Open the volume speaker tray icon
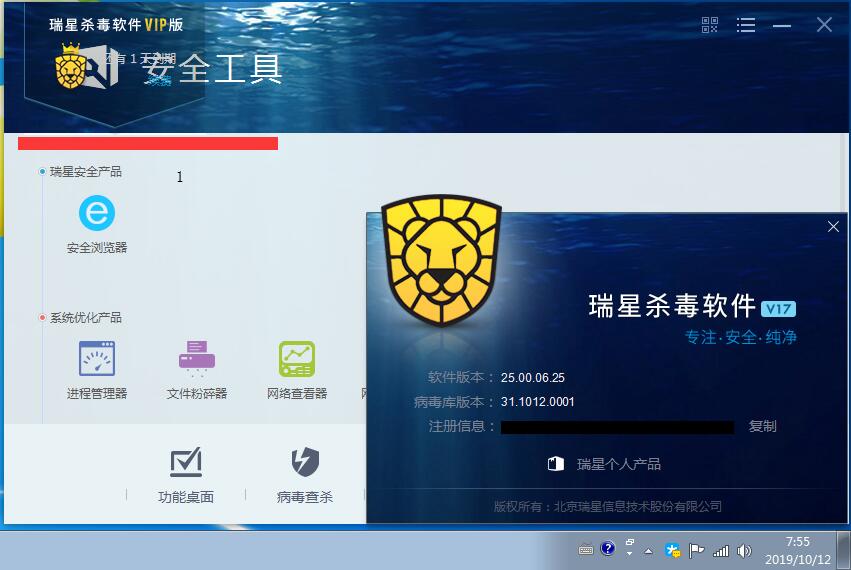This screenshot has width=851, height=570. (x=744, y=551)
